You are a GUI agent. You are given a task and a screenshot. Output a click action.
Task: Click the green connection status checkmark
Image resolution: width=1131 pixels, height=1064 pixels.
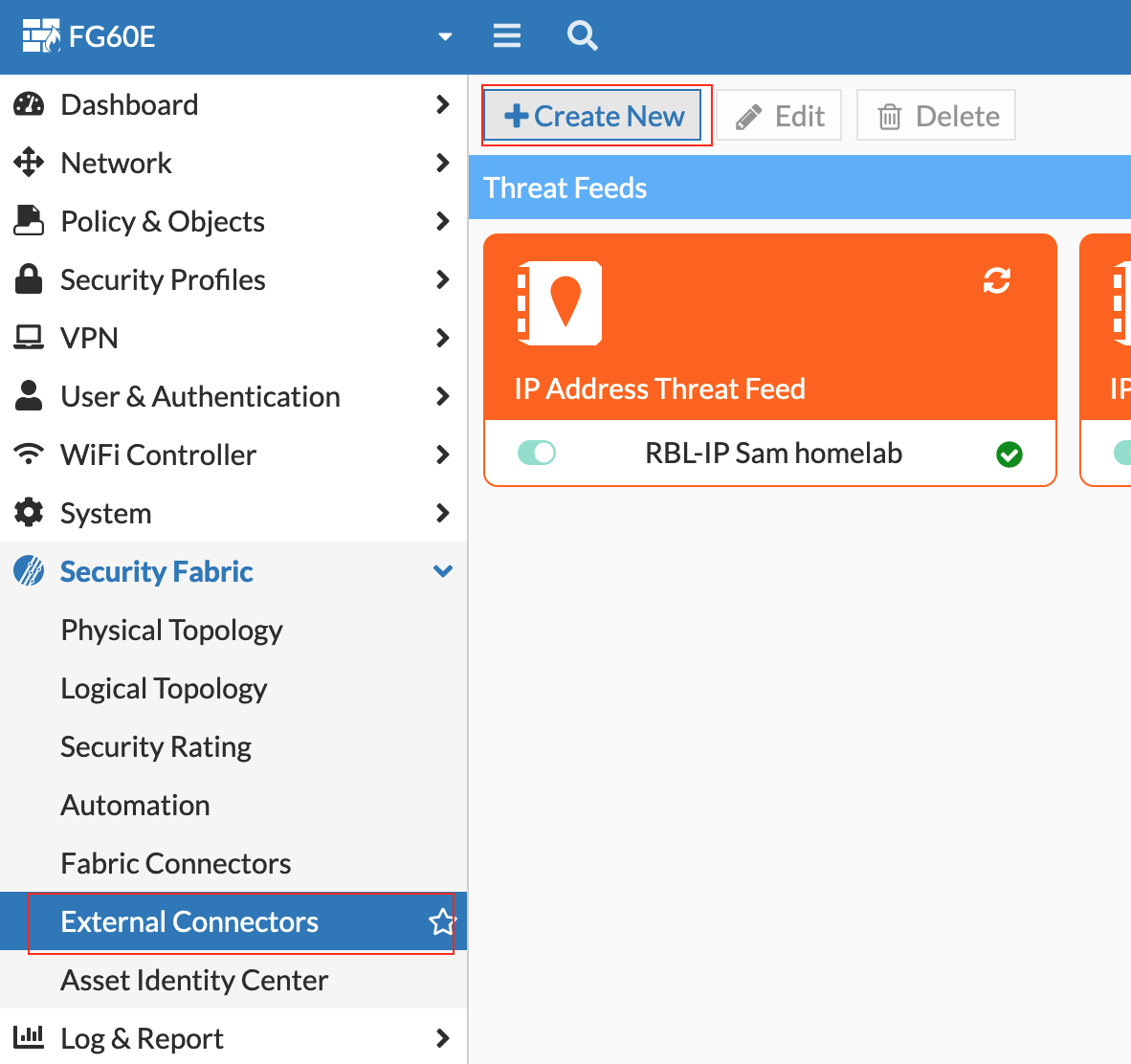1009,454
